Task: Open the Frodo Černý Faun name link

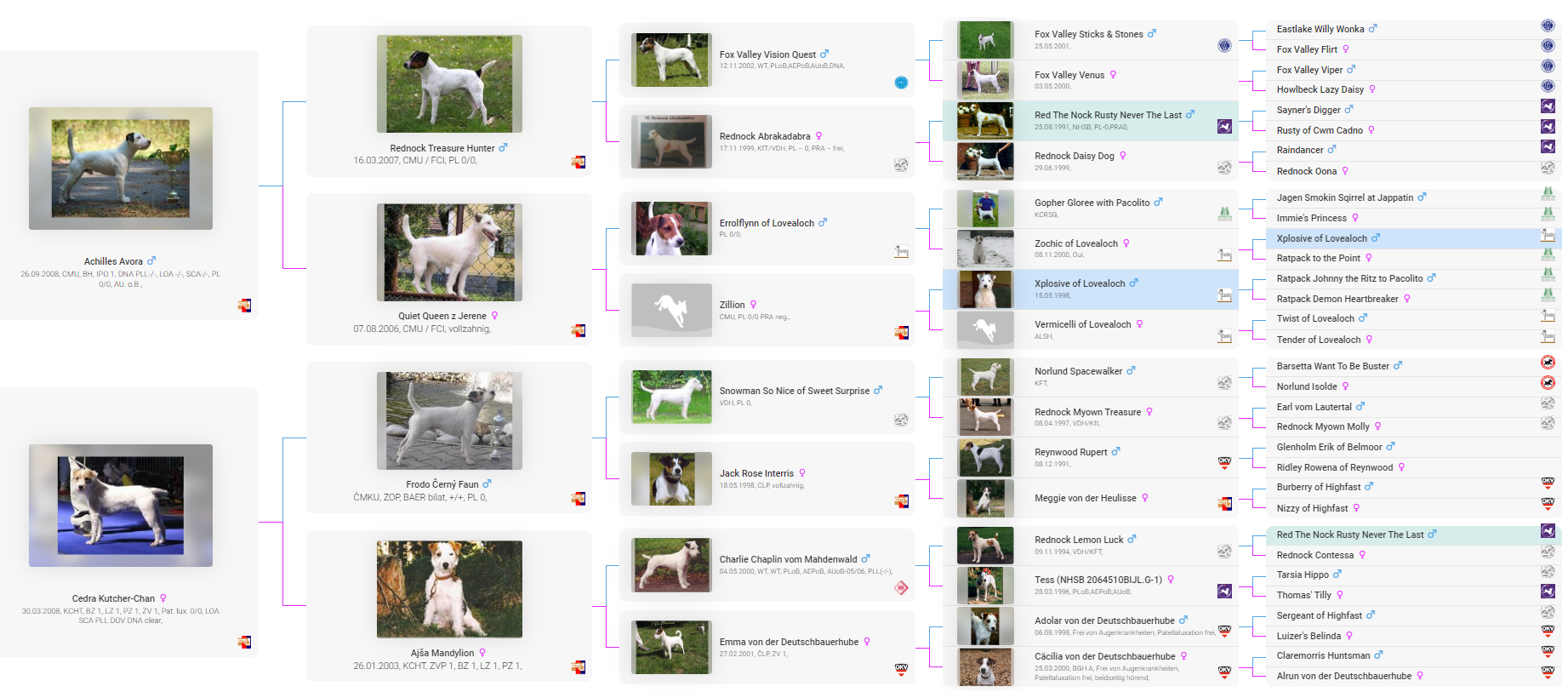Action: click(442, 484)
